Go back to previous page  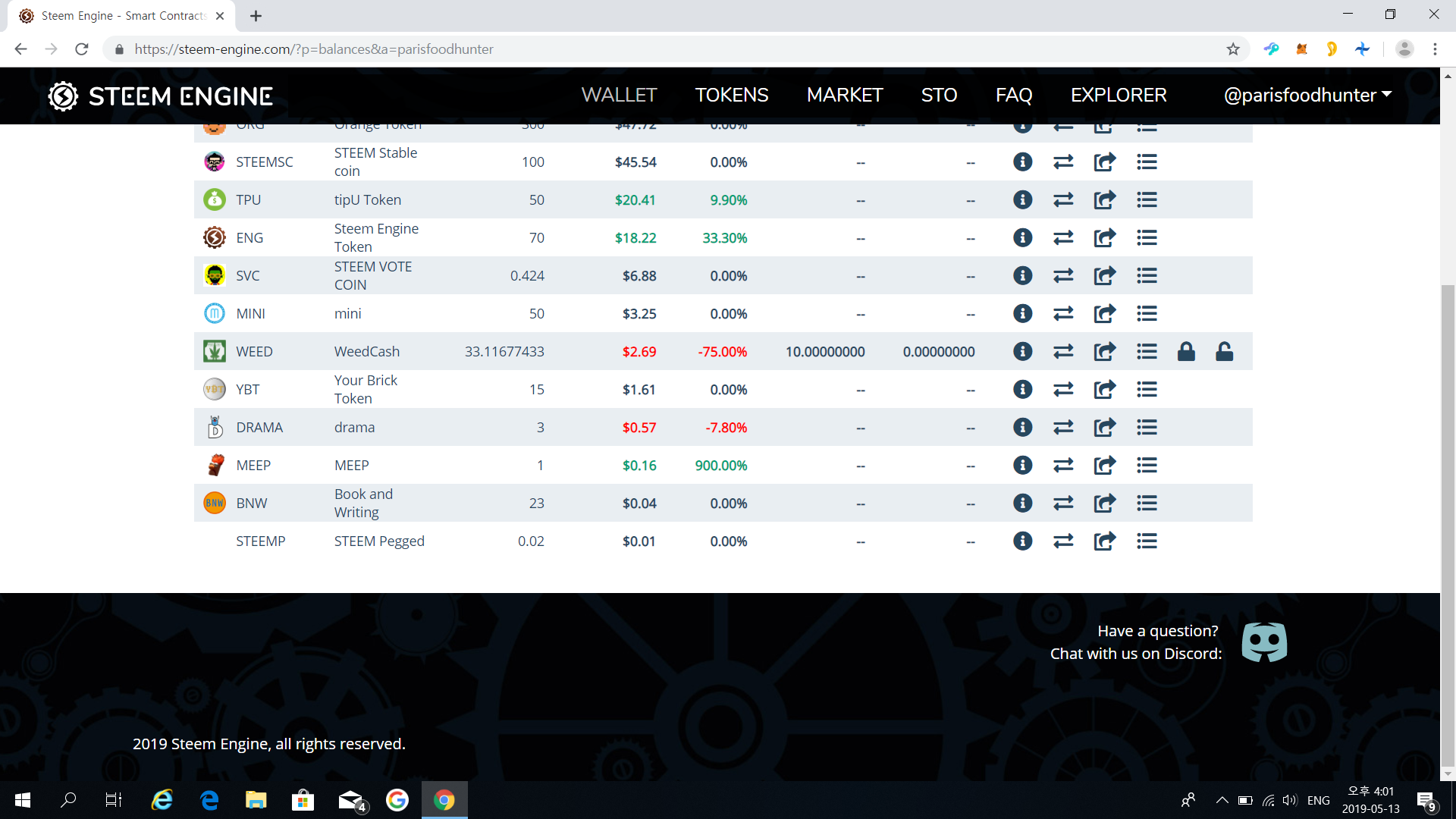coord(21,49)
